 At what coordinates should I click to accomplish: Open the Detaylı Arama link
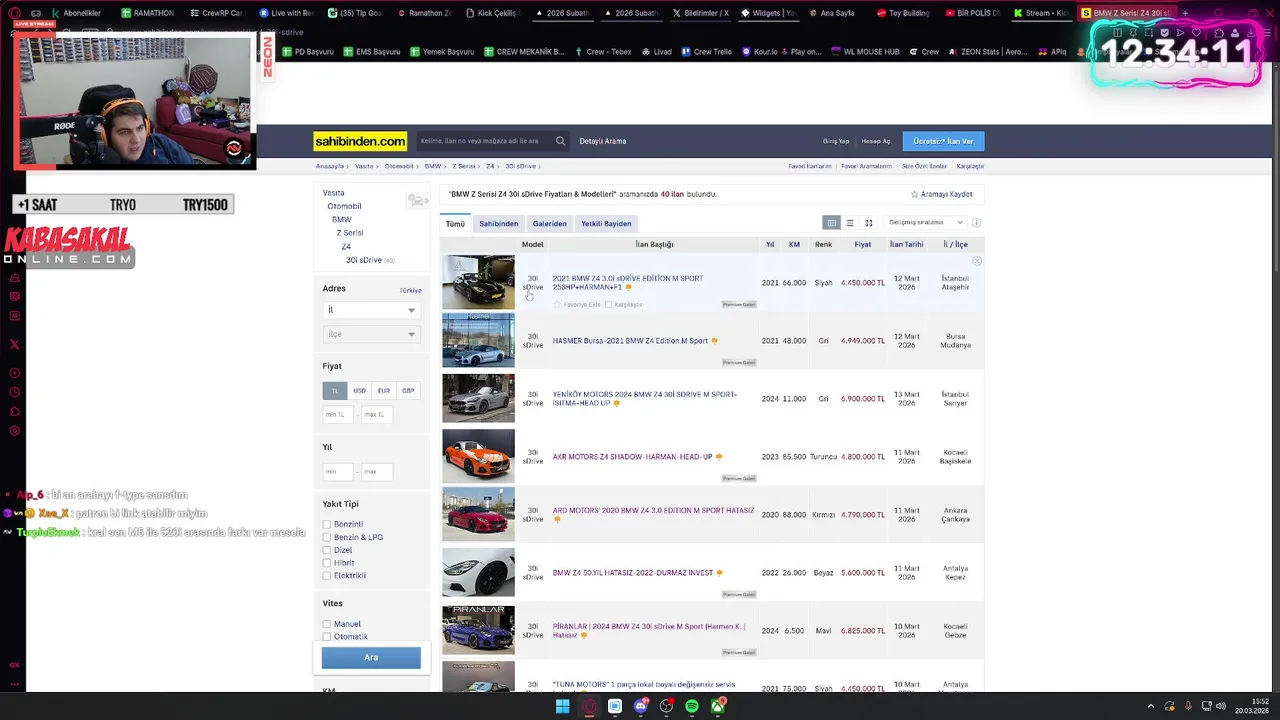pos(603,141)
